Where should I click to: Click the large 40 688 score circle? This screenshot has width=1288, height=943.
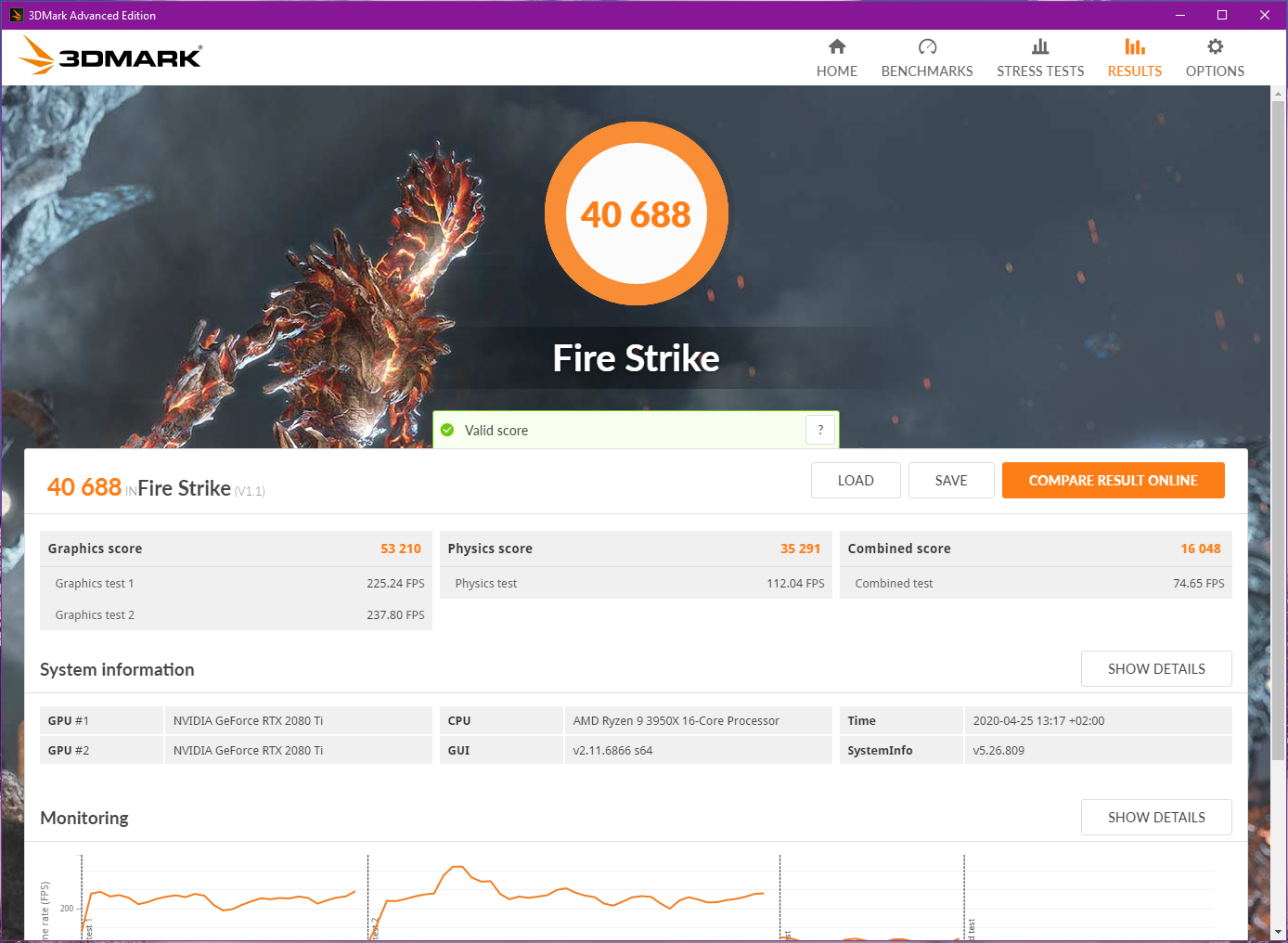[637, 213]
